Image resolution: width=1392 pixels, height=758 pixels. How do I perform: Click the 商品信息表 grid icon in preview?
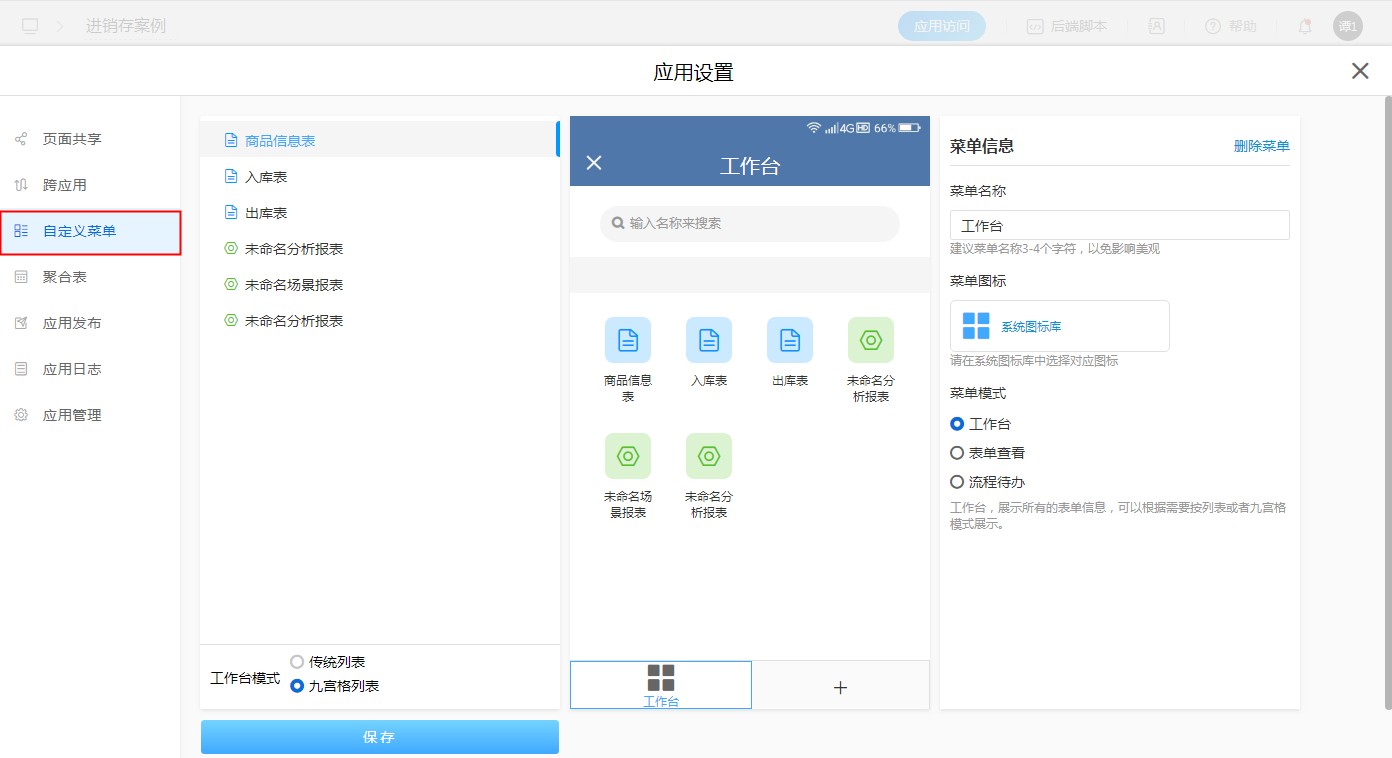click(x=627, y=340)
